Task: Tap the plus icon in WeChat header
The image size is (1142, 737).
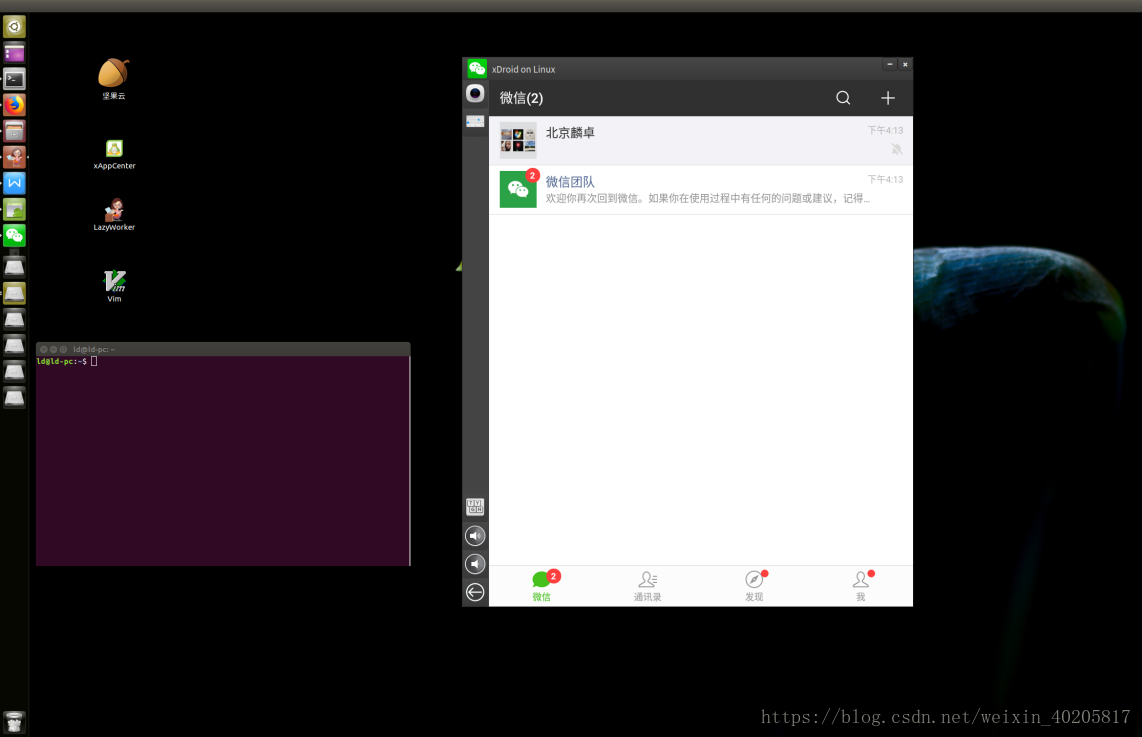Action: pyautogui.click(x=888, y=98)
